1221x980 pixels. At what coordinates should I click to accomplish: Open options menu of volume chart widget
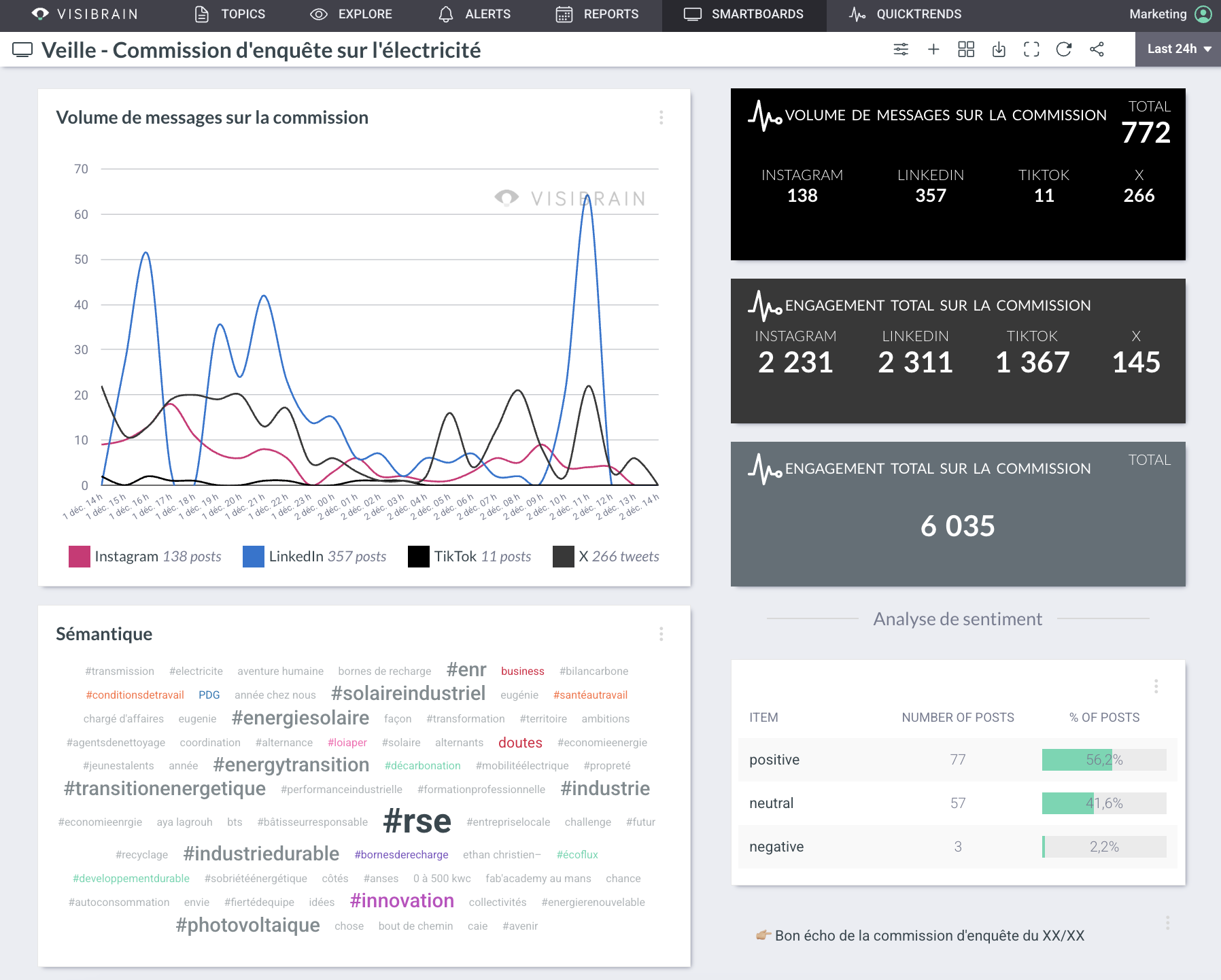coord(661,118)
